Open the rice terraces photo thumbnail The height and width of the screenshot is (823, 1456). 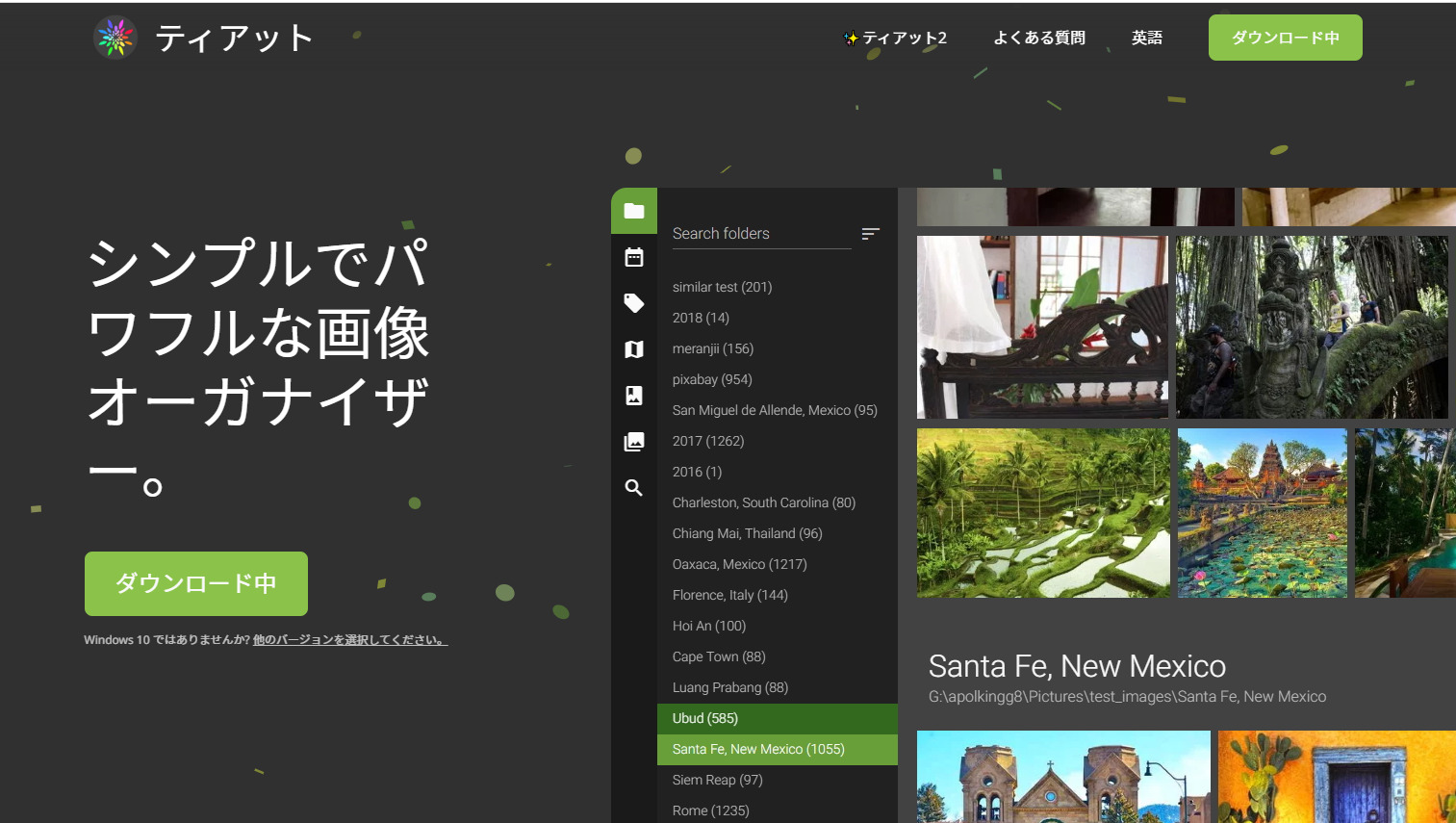[1043, 513]
